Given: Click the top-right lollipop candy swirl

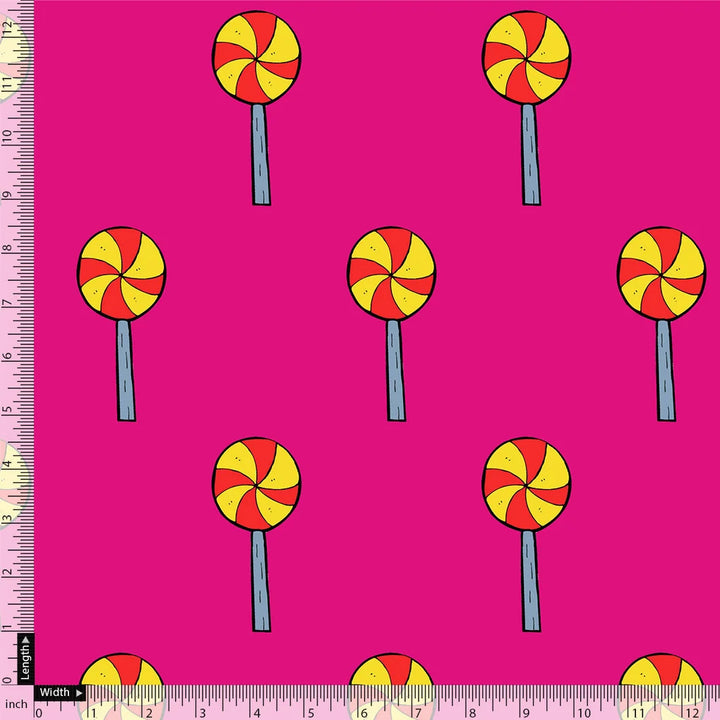Looking at the screenshot, I should [526, 57].
